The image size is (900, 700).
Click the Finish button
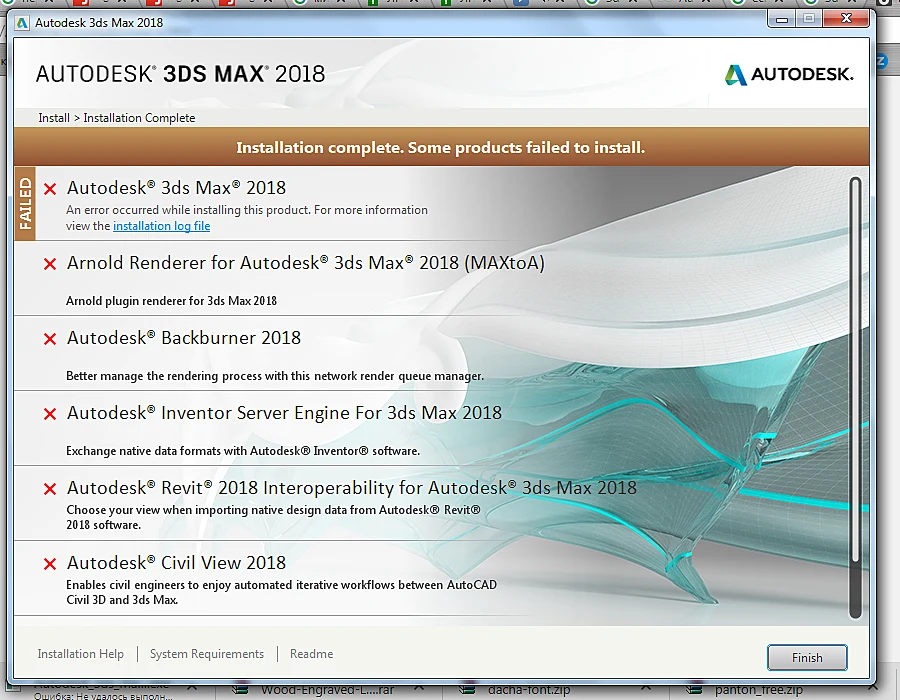[x=807, y=658]
